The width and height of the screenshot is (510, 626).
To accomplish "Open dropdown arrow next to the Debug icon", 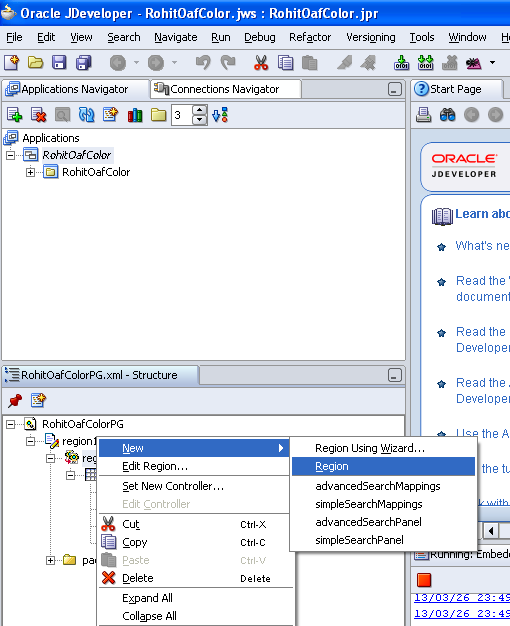I will click(492, 63).
